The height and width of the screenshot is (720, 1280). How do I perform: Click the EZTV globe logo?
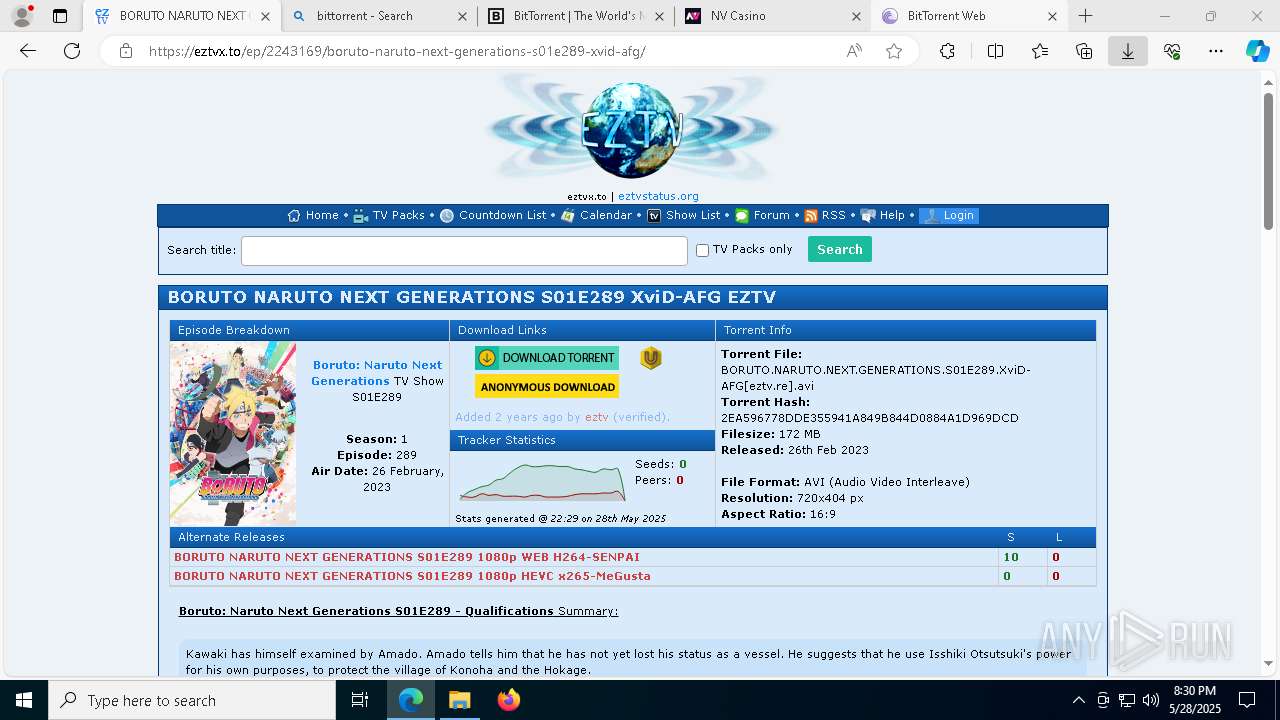click(632, 132)
